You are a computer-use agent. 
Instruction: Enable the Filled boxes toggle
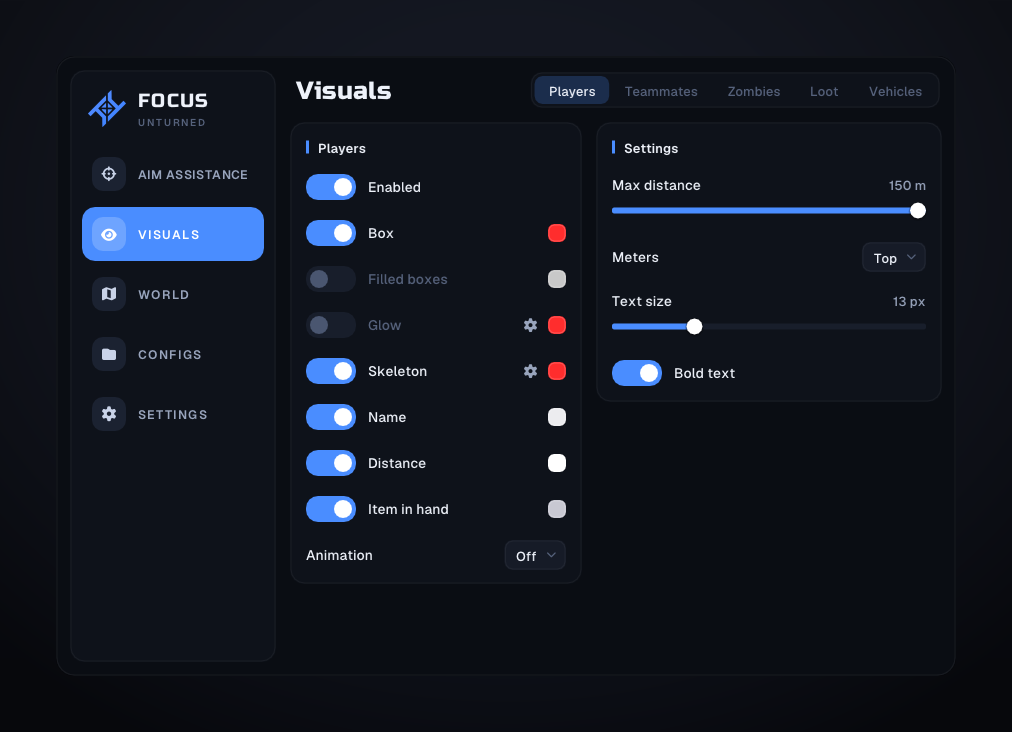pos(330,279)
